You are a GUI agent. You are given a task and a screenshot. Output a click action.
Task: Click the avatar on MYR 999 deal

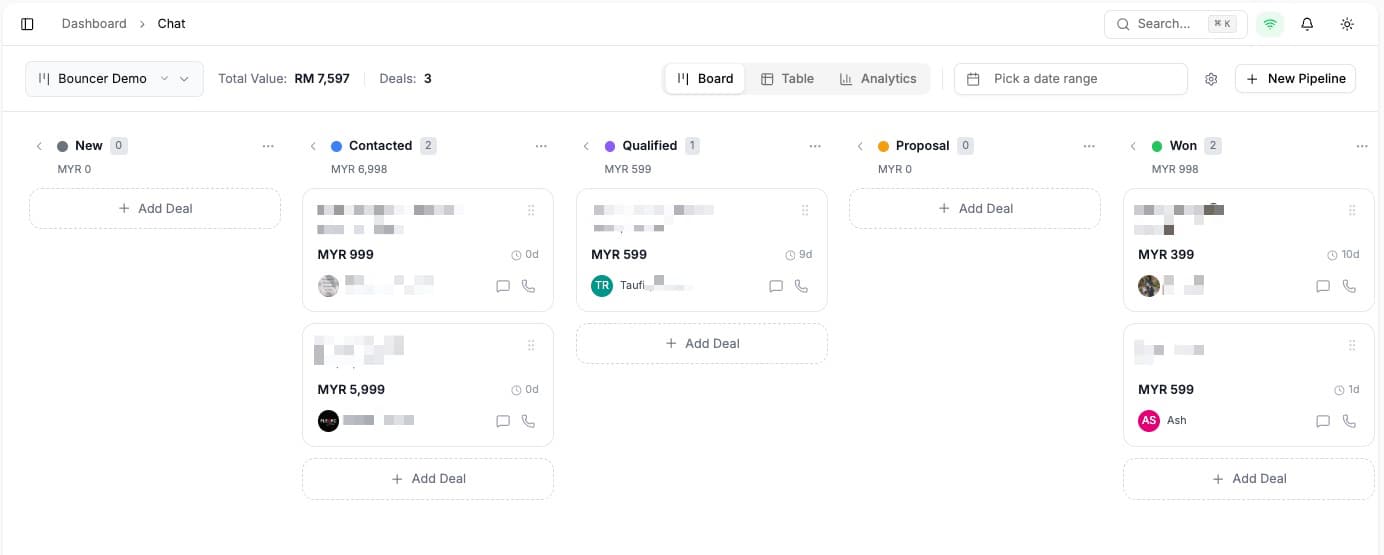click(329, 286)
